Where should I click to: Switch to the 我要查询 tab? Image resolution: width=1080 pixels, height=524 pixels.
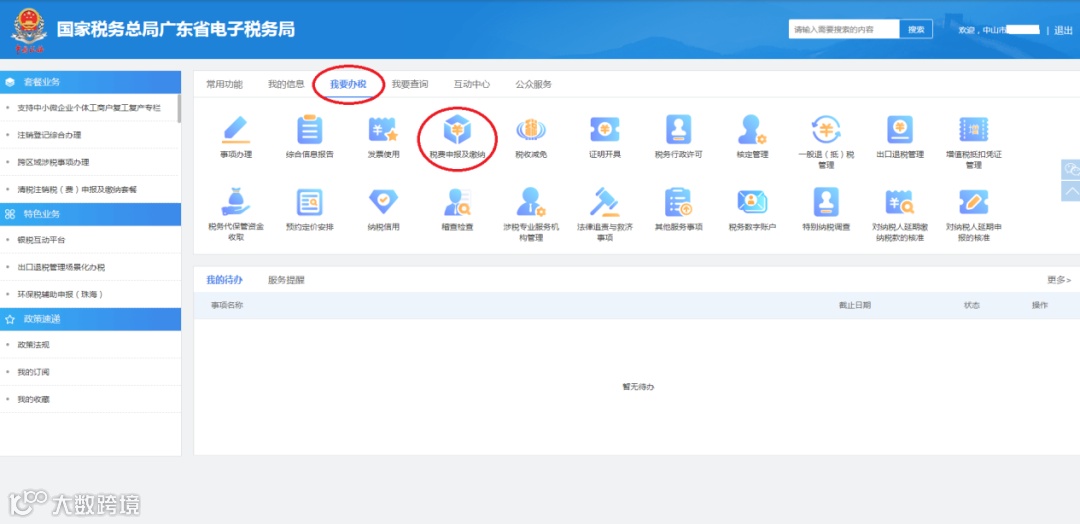tap(410, 84)
